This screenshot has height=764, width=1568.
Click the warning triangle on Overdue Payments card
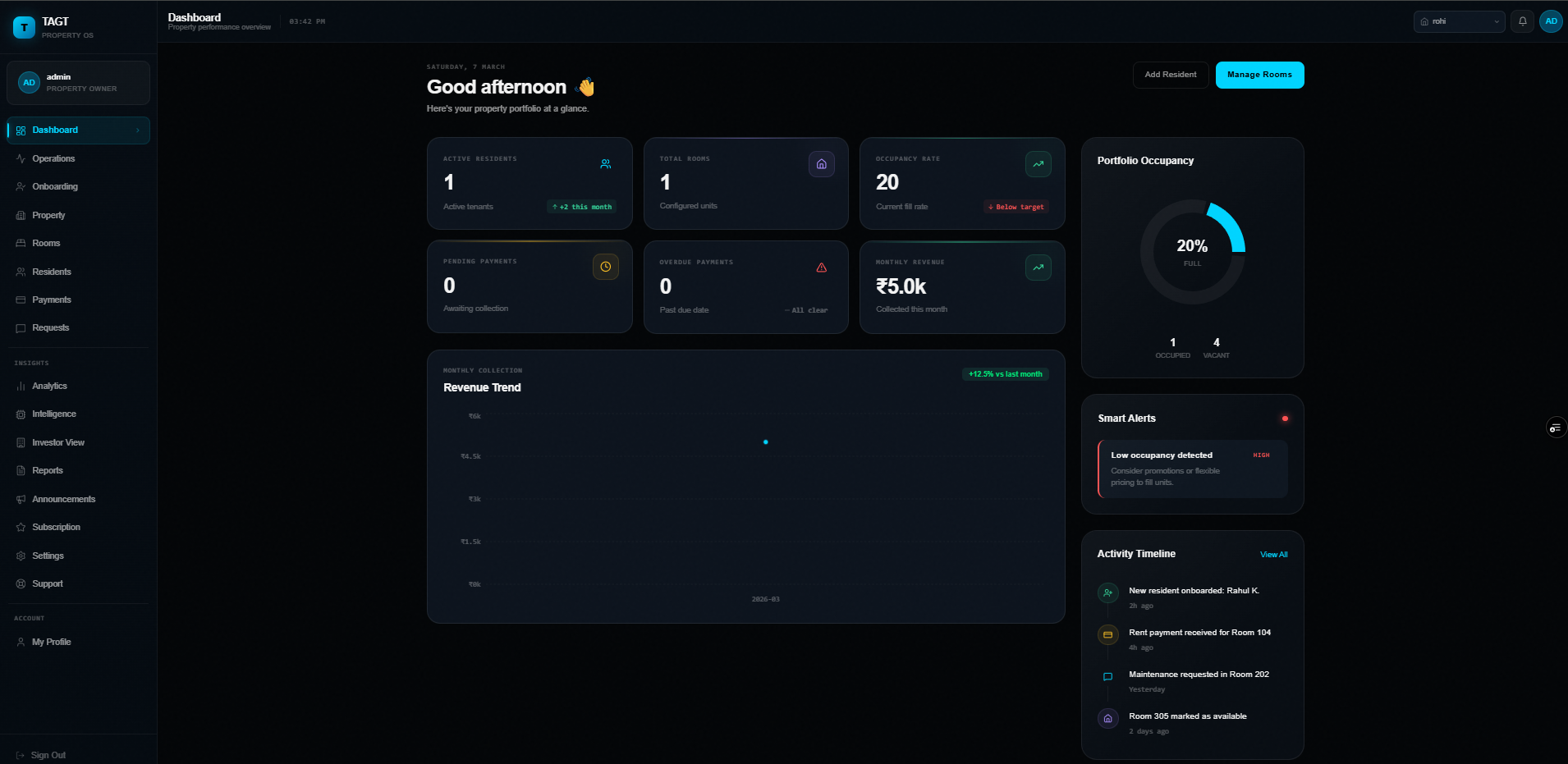(x=822, y=267)
